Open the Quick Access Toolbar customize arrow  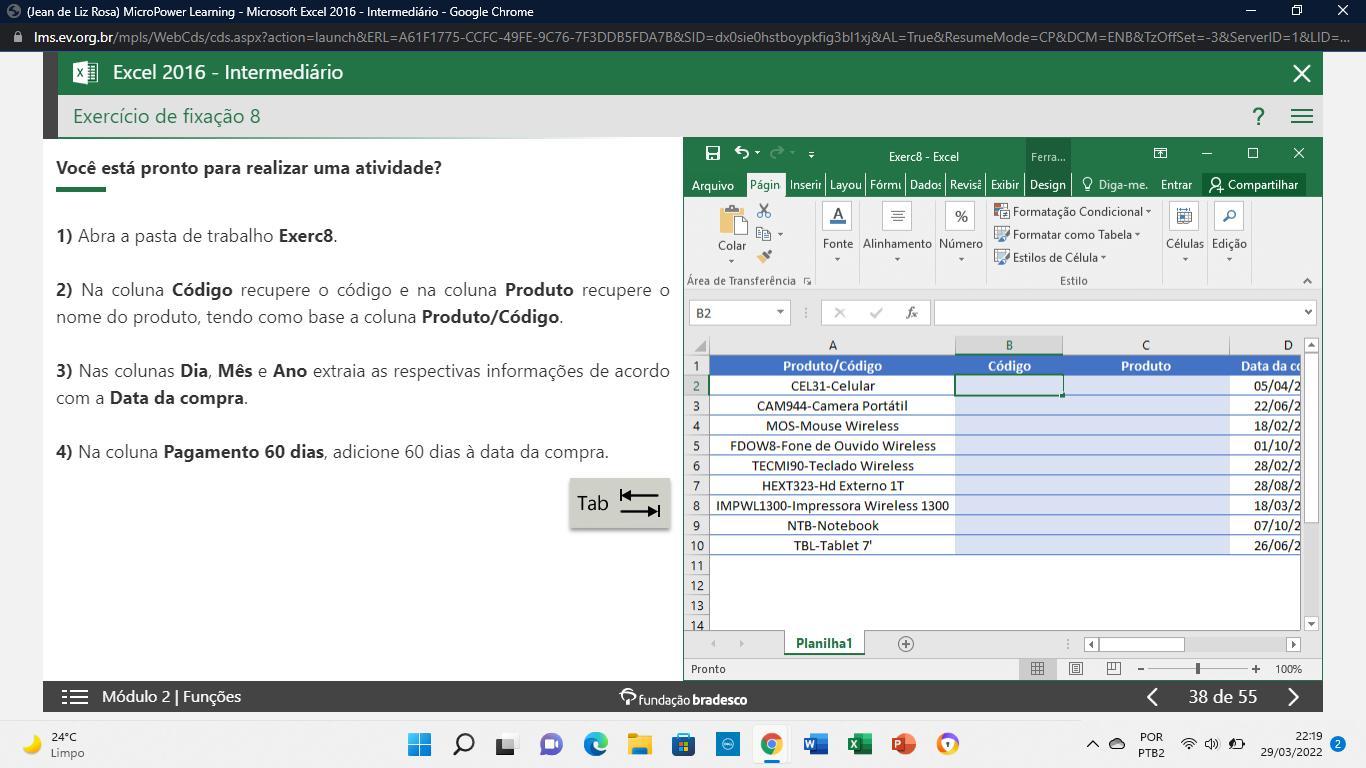click(811, 154)
